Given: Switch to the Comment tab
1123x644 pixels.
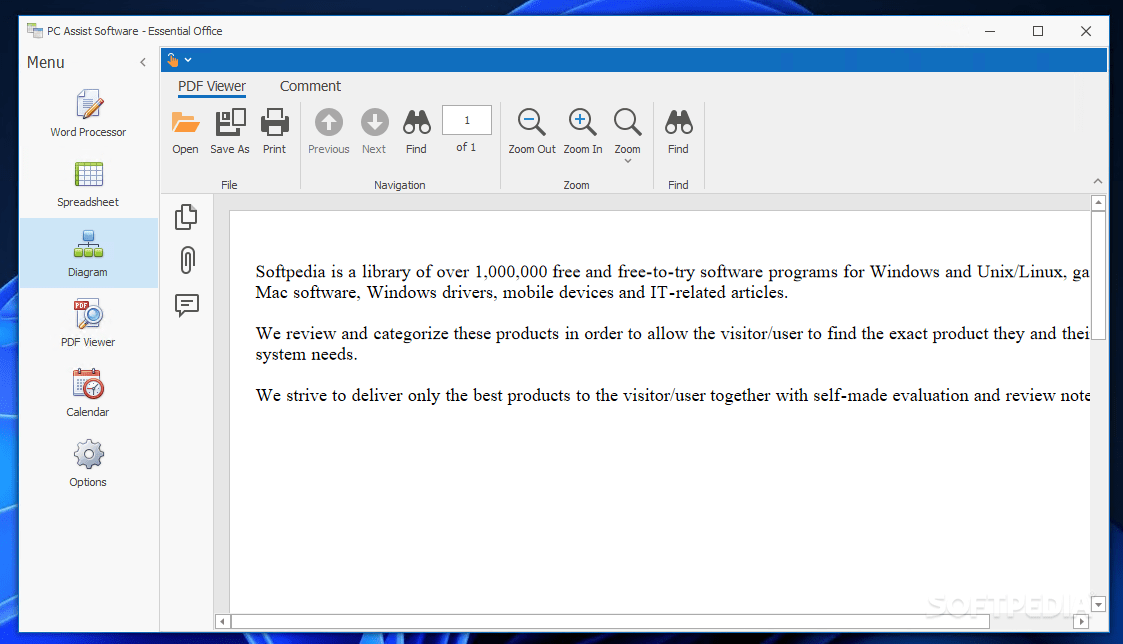Looking at the screenshot, I should [x=310, y=86].
